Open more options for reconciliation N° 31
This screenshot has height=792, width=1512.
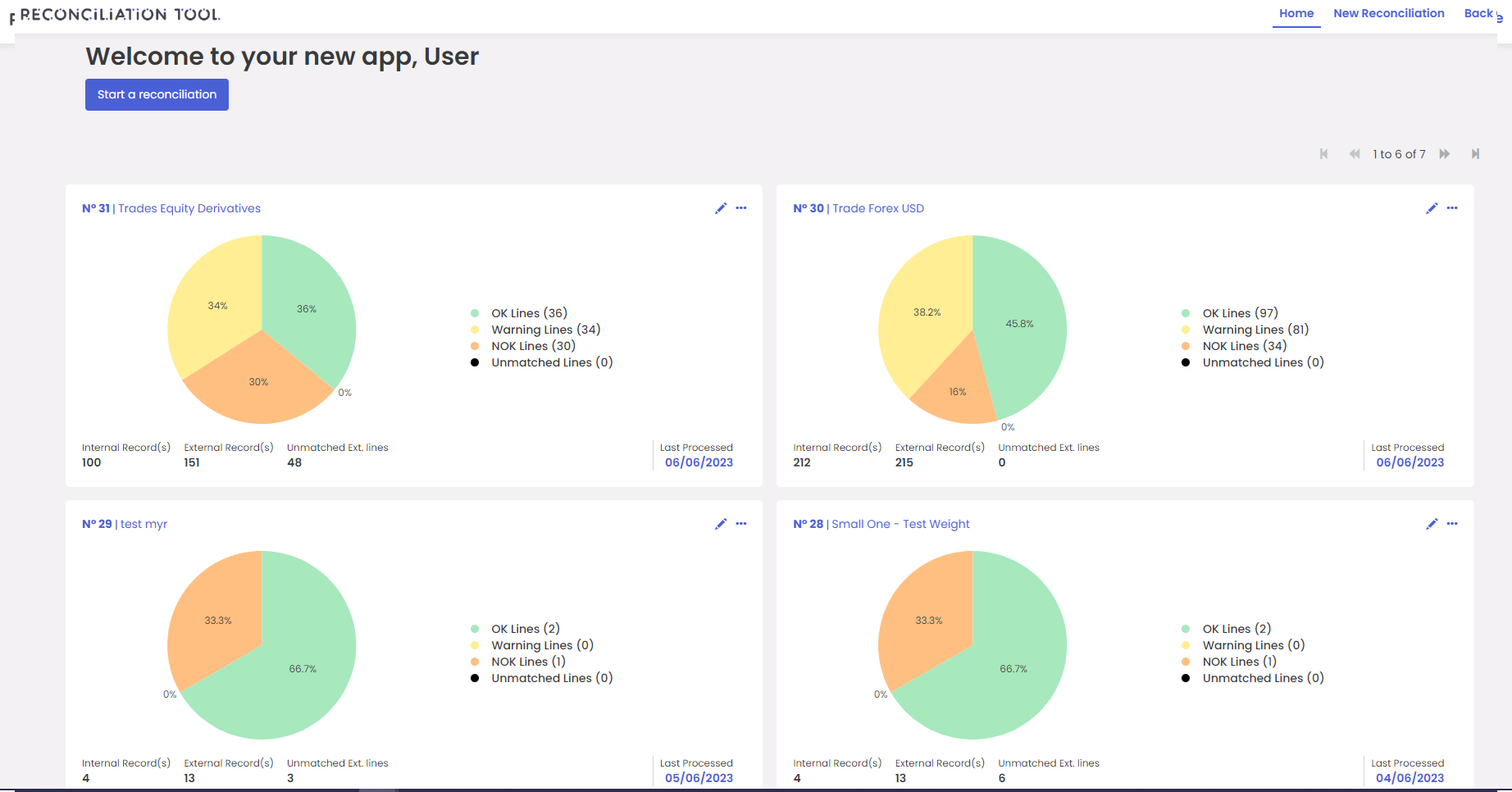click(741, 208)
